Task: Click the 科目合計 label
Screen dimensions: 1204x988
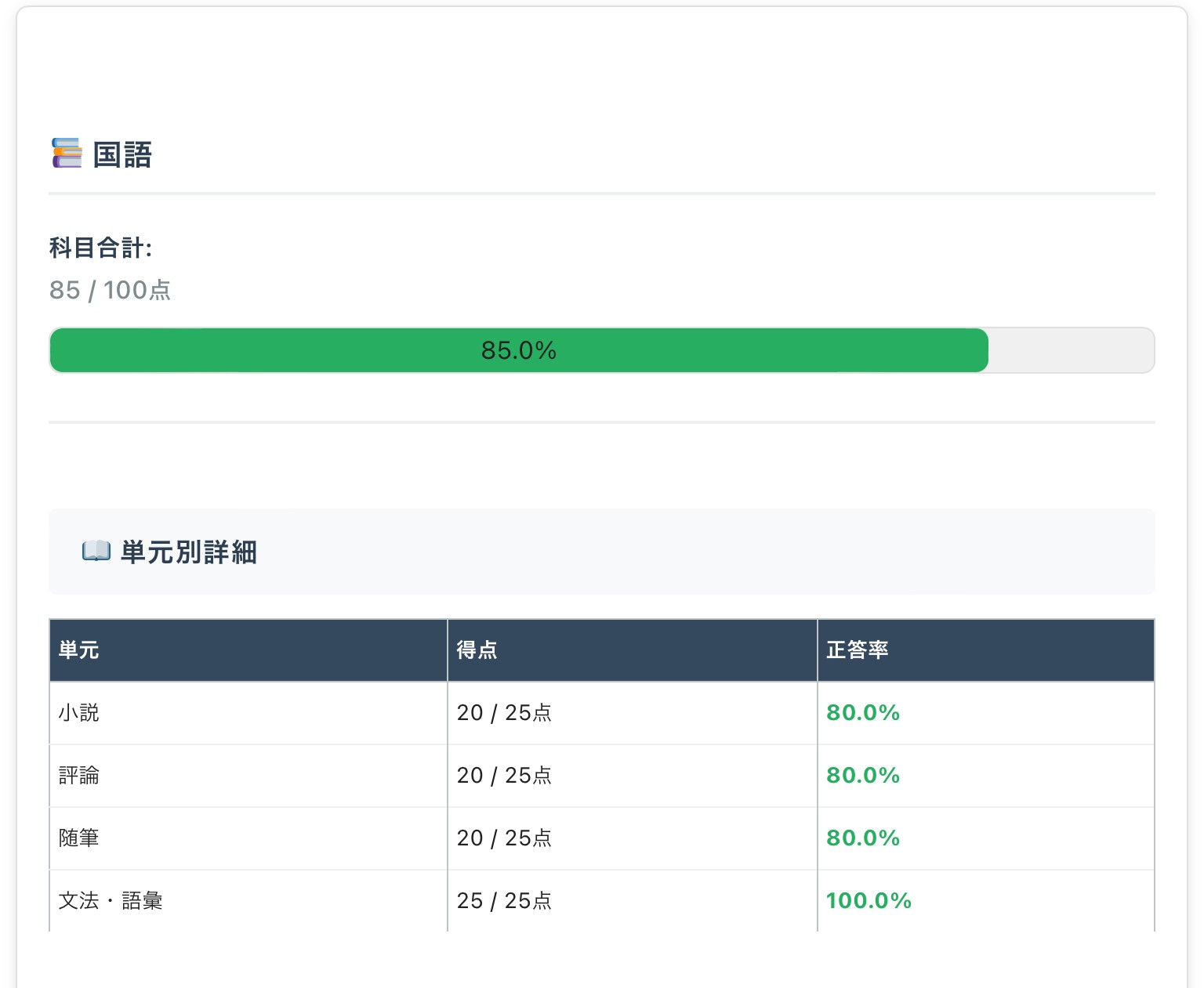Action: [100, 248]
